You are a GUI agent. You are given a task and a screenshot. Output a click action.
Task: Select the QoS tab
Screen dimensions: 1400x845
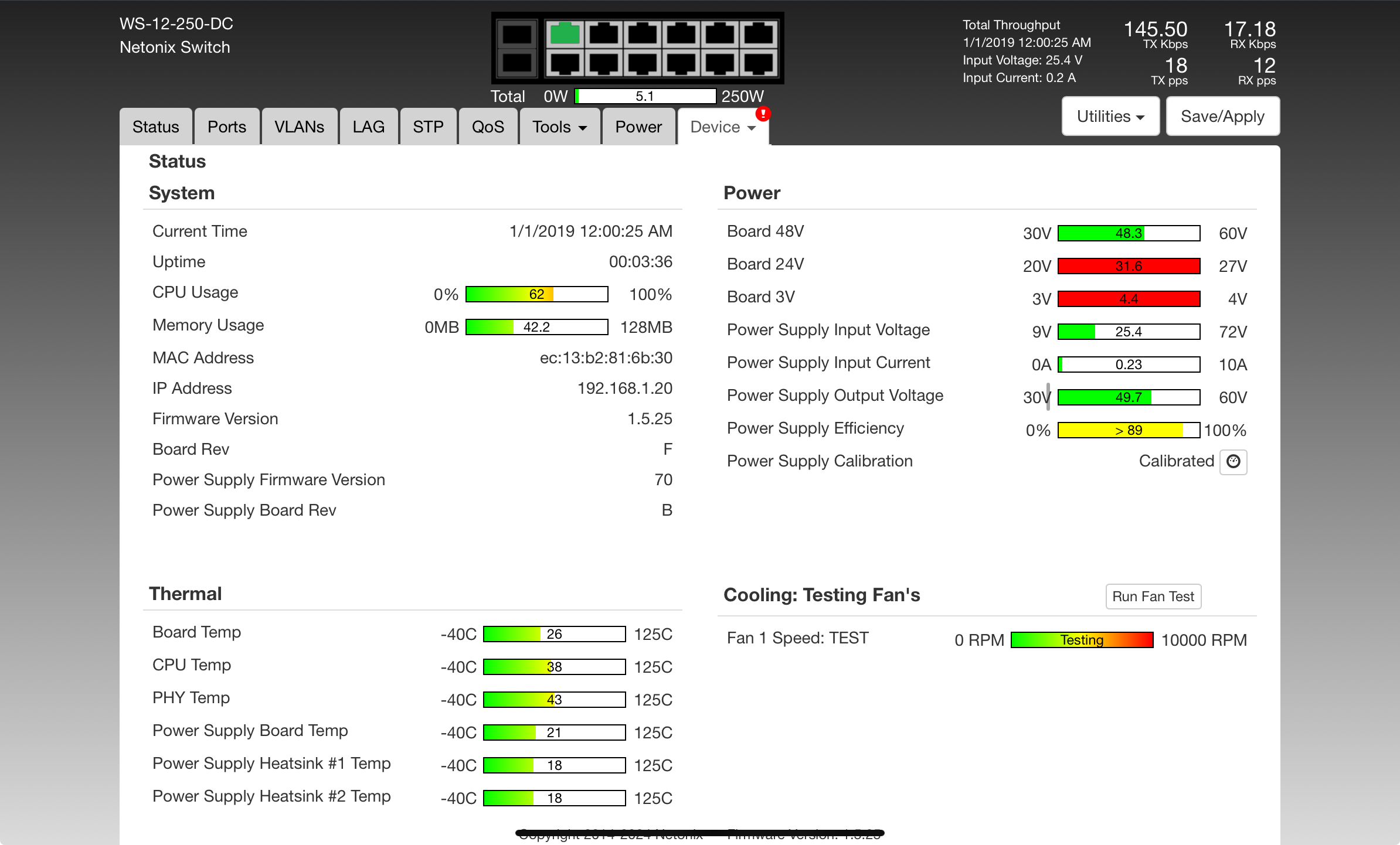click(488, 127)
